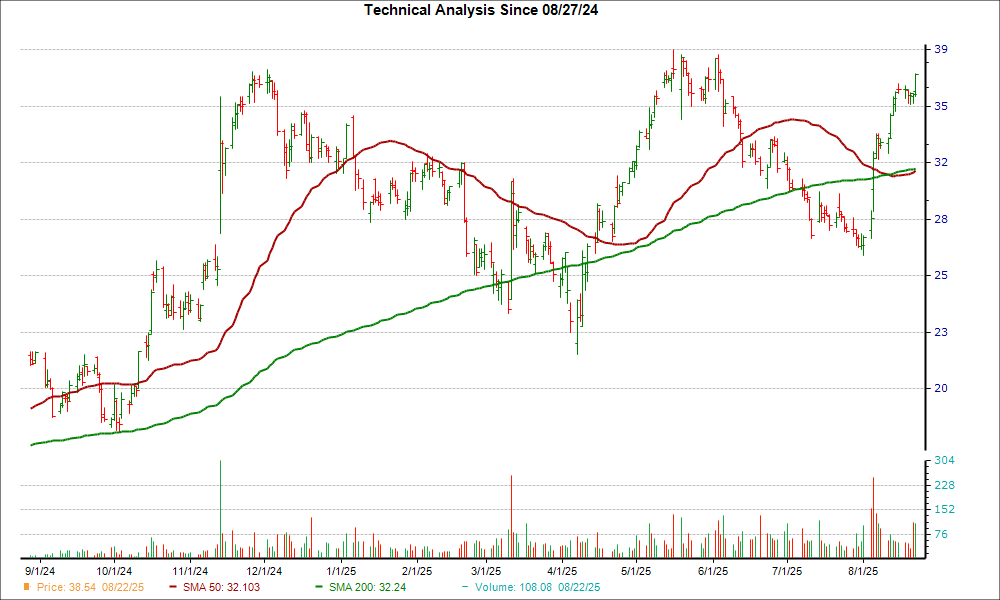
Task: Click the price axis label 25
Action: pos(941,275)
